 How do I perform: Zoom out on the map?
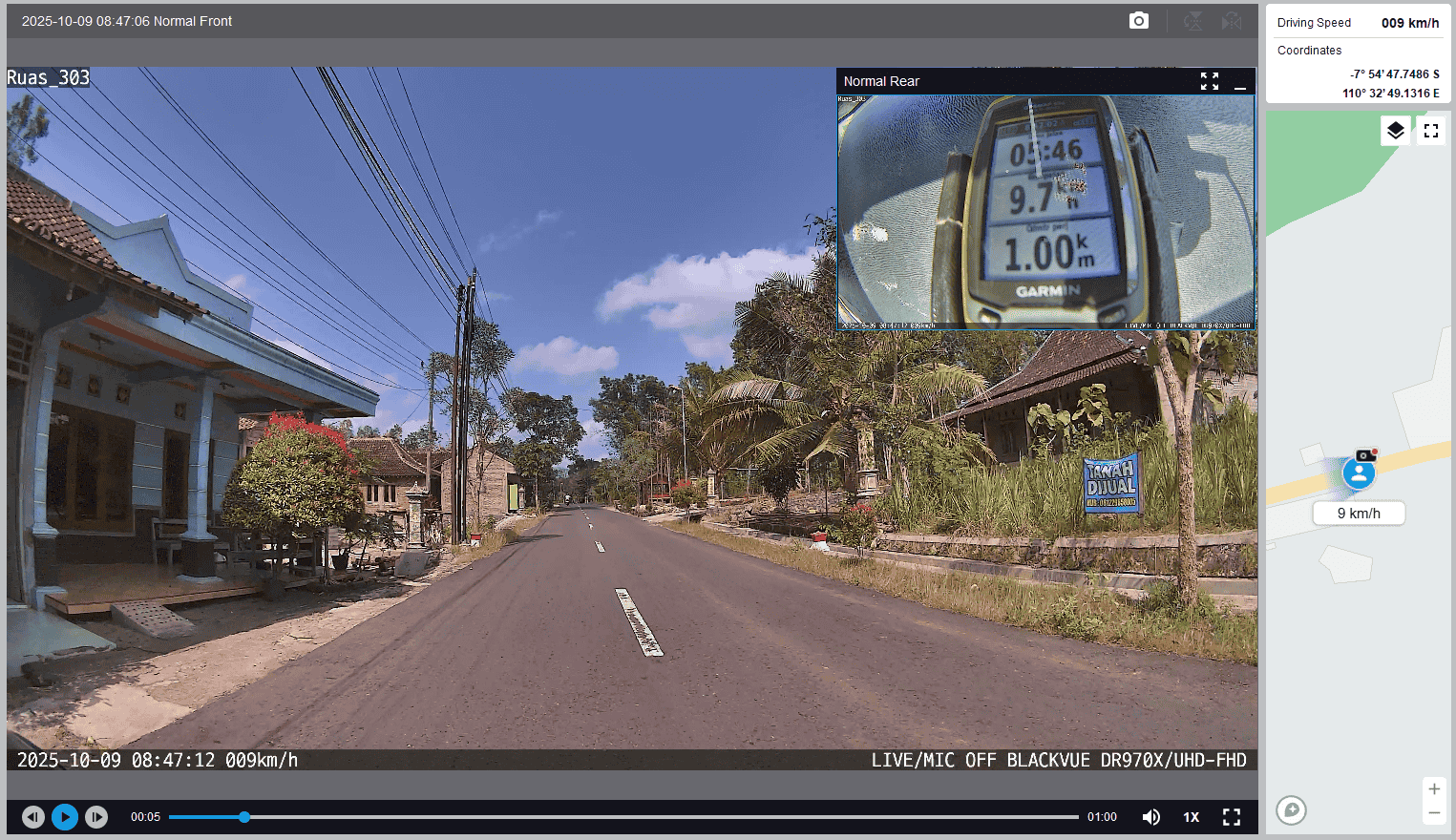point(1433,812)
